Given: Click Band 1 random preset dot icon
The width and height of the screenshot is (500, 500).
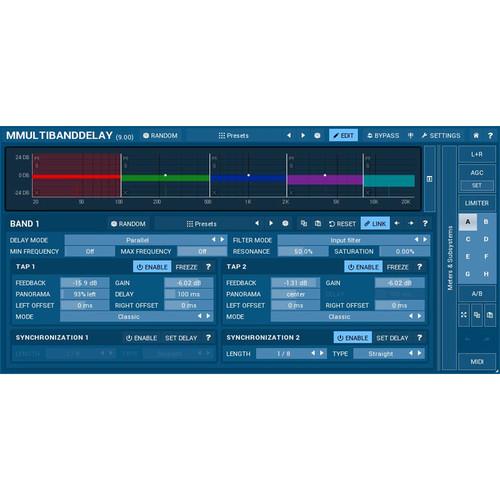Looking at the screenshot, I should tap(285, 223).
